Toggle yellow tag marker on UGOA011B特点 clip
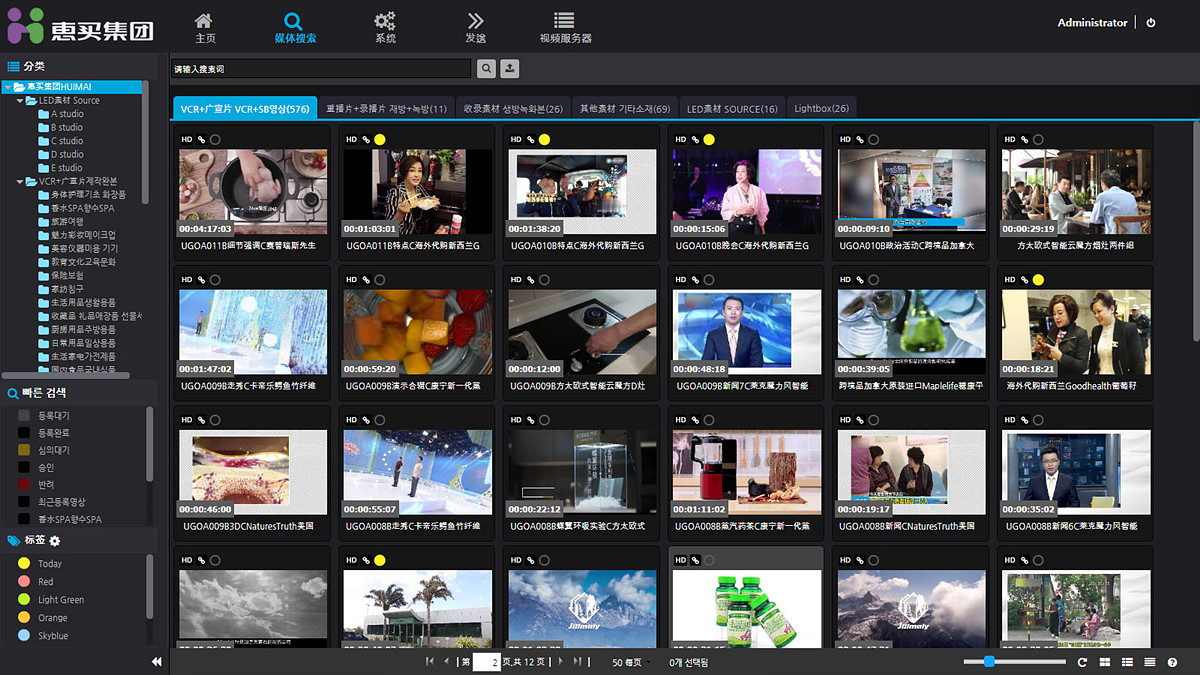 (x=380, y=139)
